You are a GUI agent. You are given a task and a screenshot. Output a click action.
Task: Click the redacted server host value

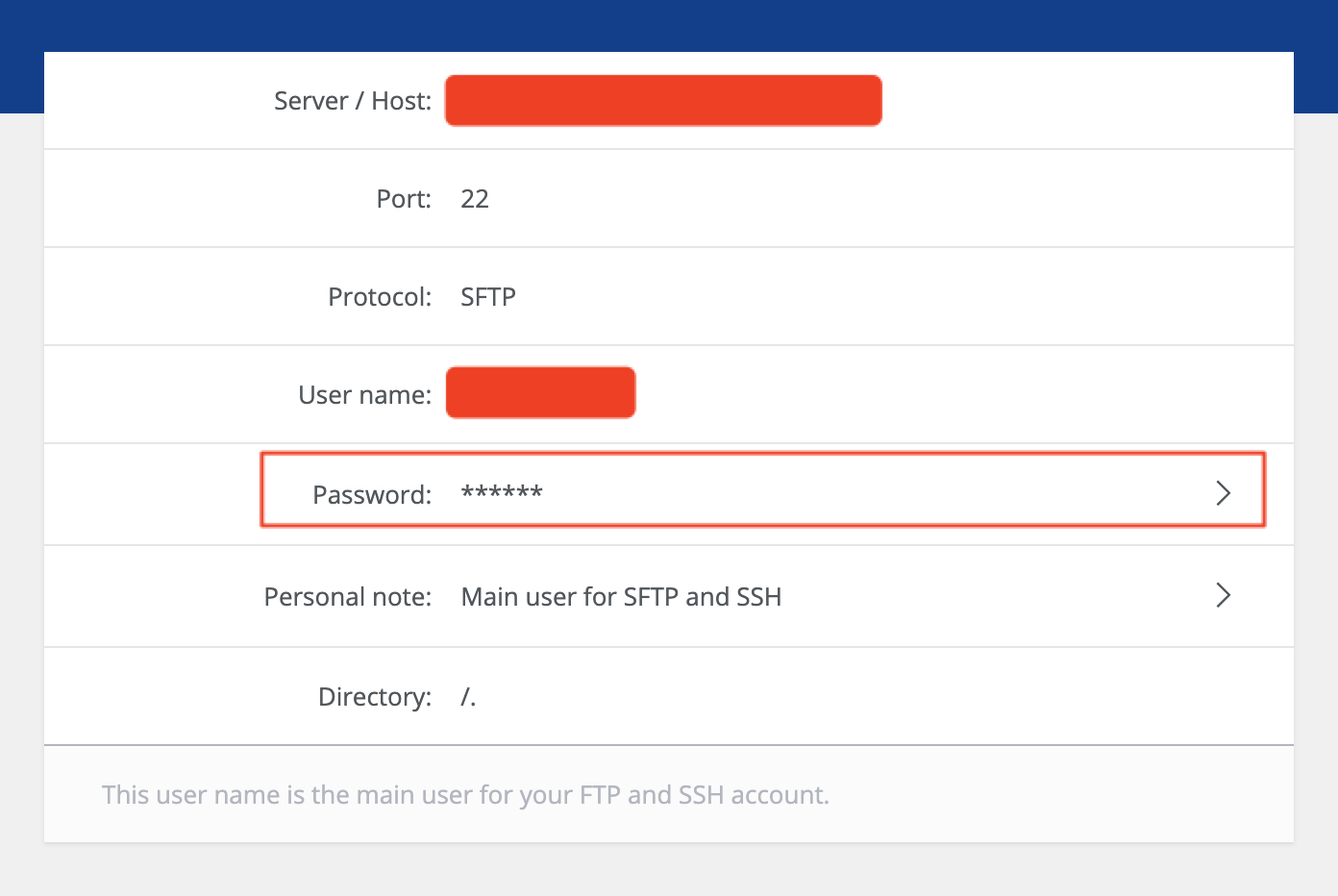click(663, 101)
